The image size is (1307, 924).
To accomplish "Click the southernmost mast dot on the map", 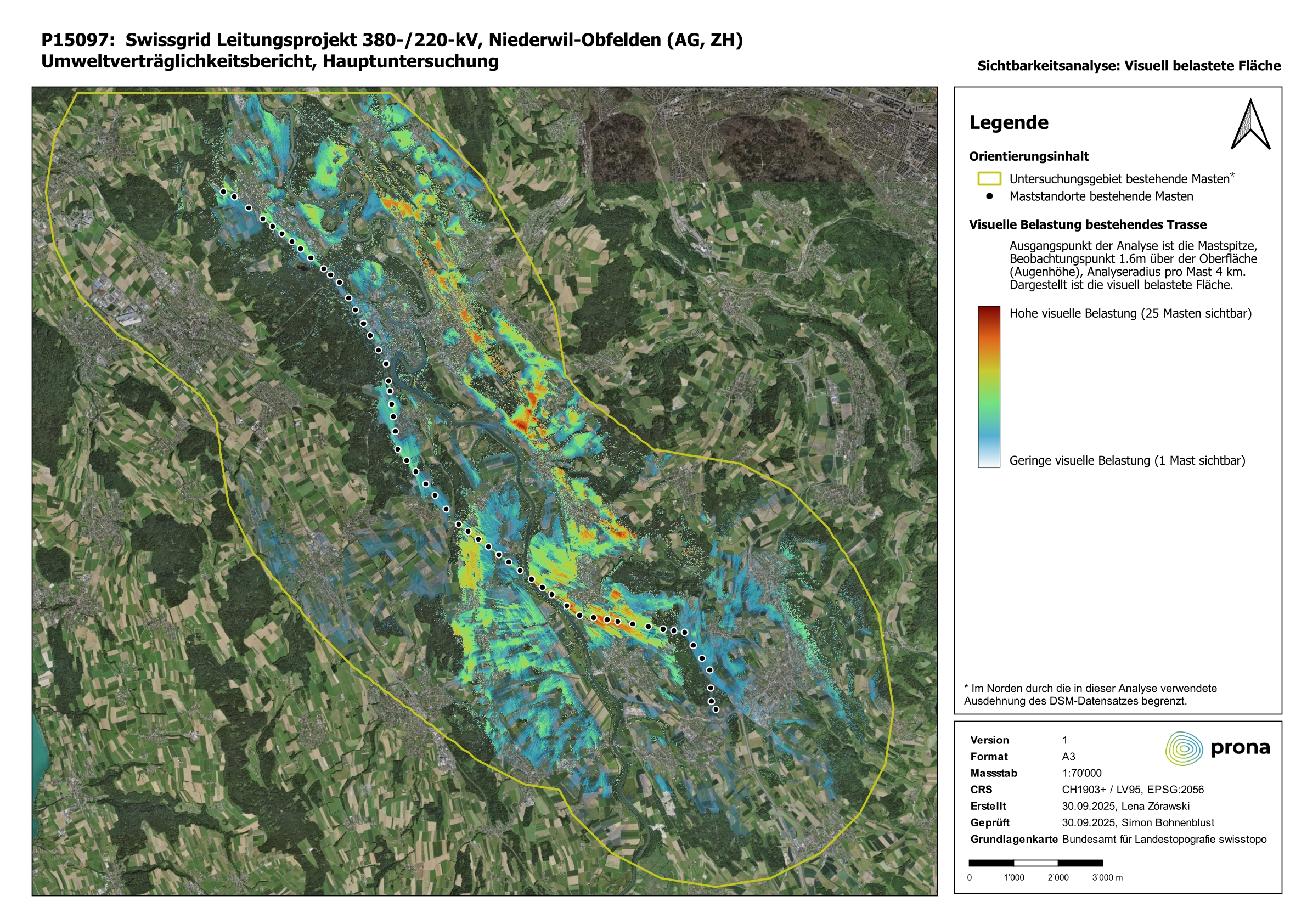I will coord(716,709).
